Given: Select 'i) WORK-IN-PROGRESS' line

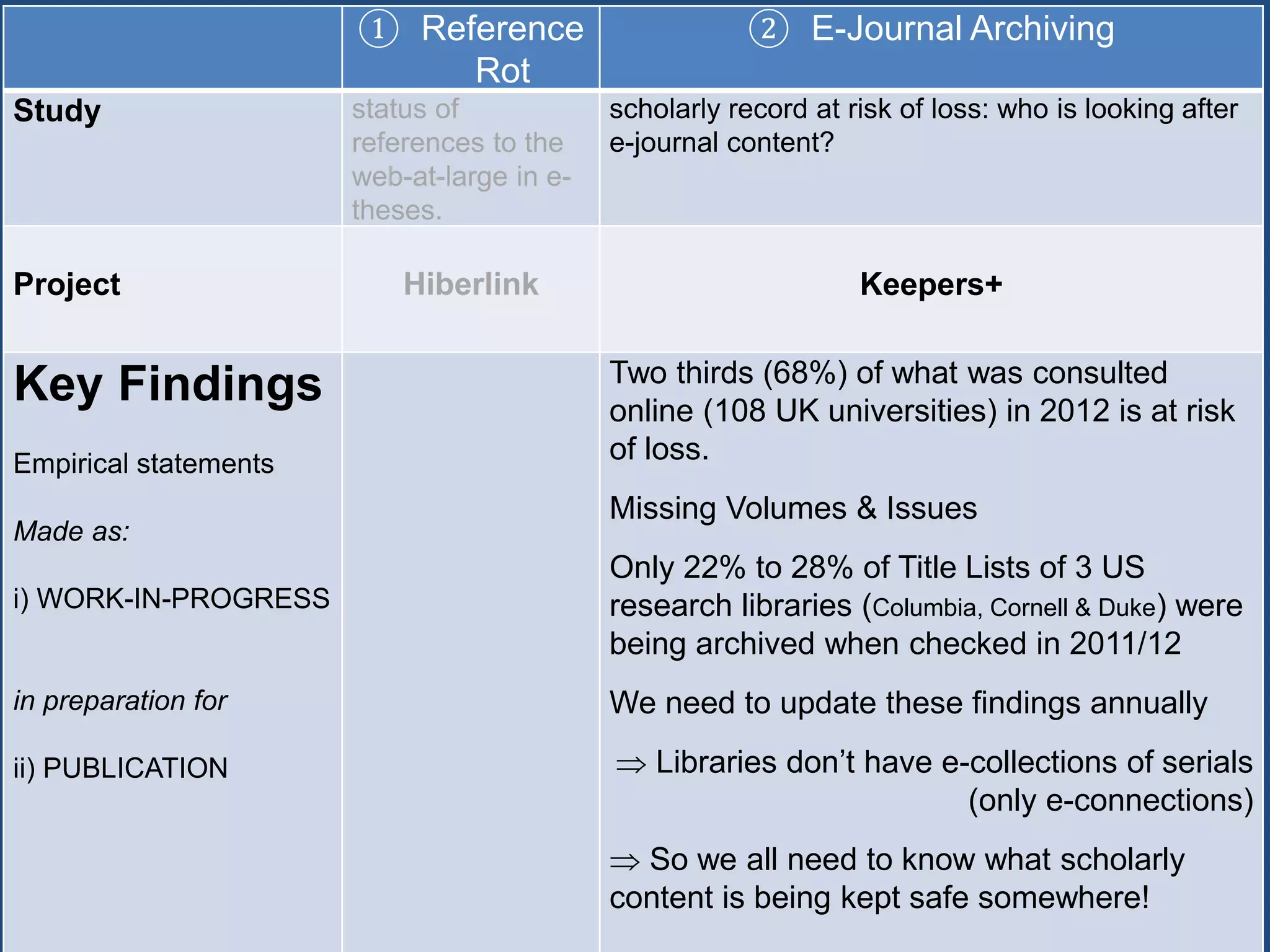Looking at the screenshot, I should click(x=171, y=599).
